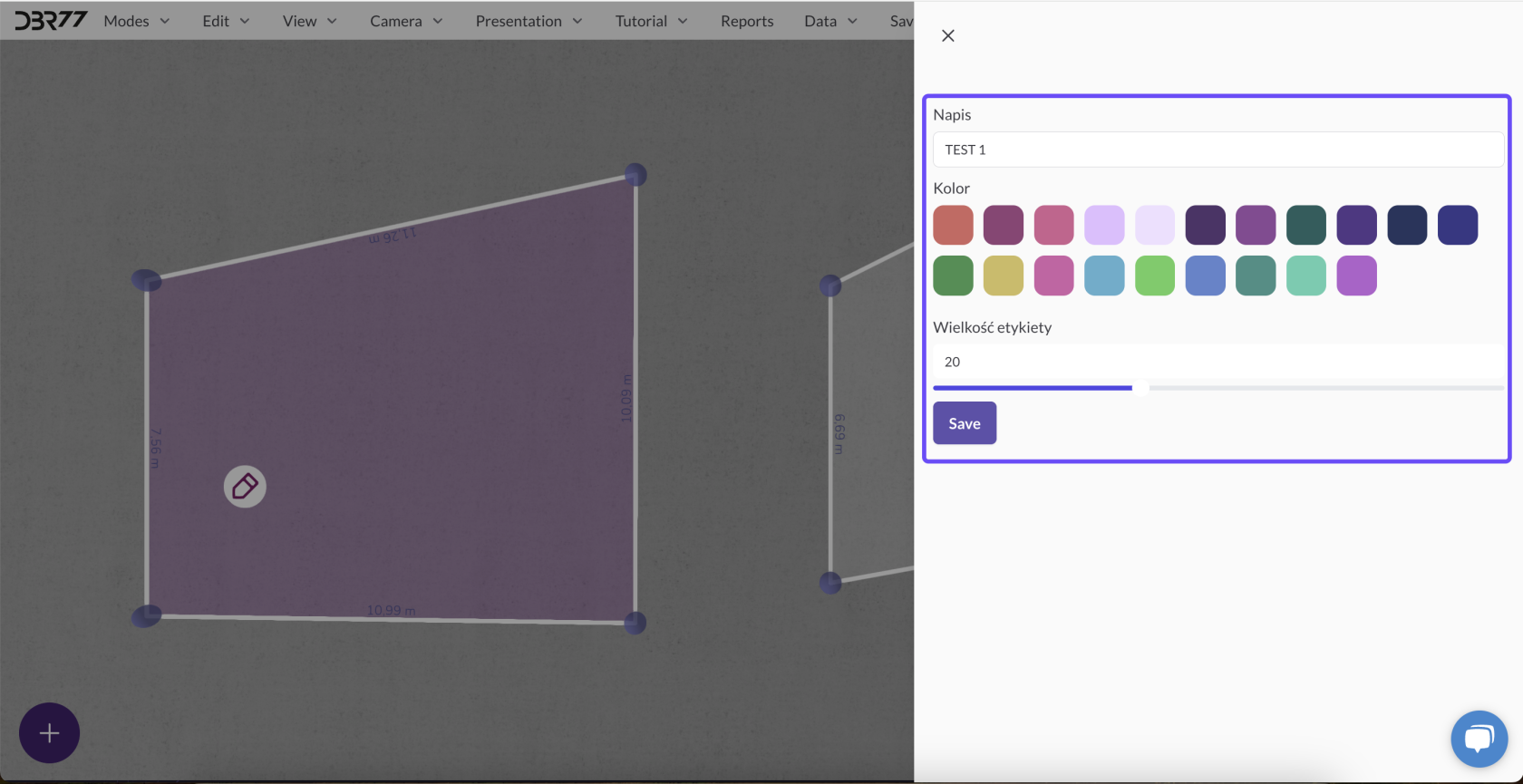Expand the Camera dropdown chevron
Screen dimensions: 1523x784
438,21
